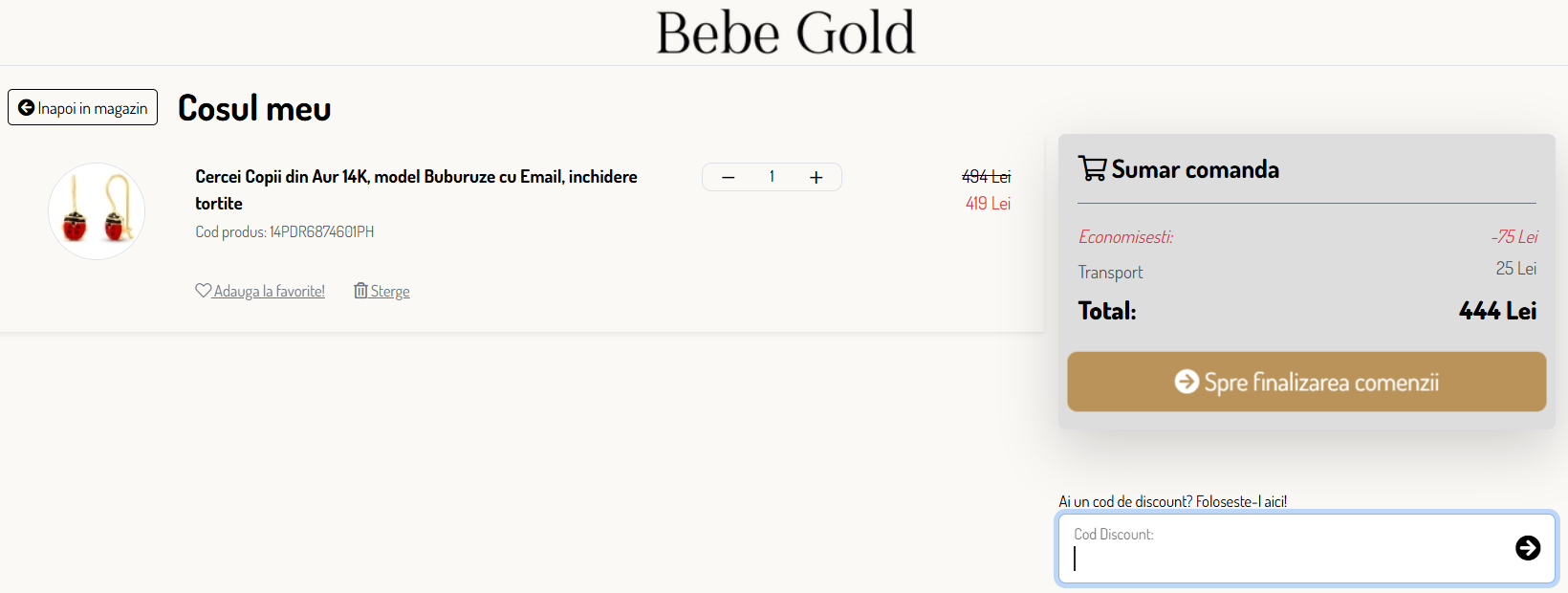Click the heart icon beside Adauga la favorite

[x=203, y=290]
